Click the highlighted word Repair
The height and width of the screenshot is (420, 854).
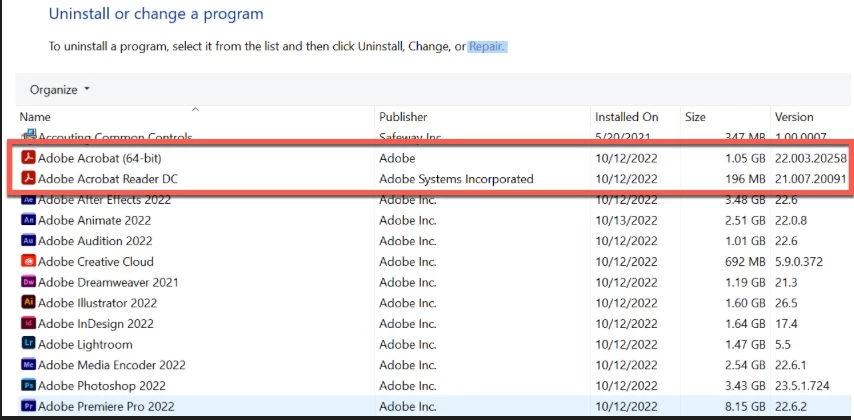(487, 46)
